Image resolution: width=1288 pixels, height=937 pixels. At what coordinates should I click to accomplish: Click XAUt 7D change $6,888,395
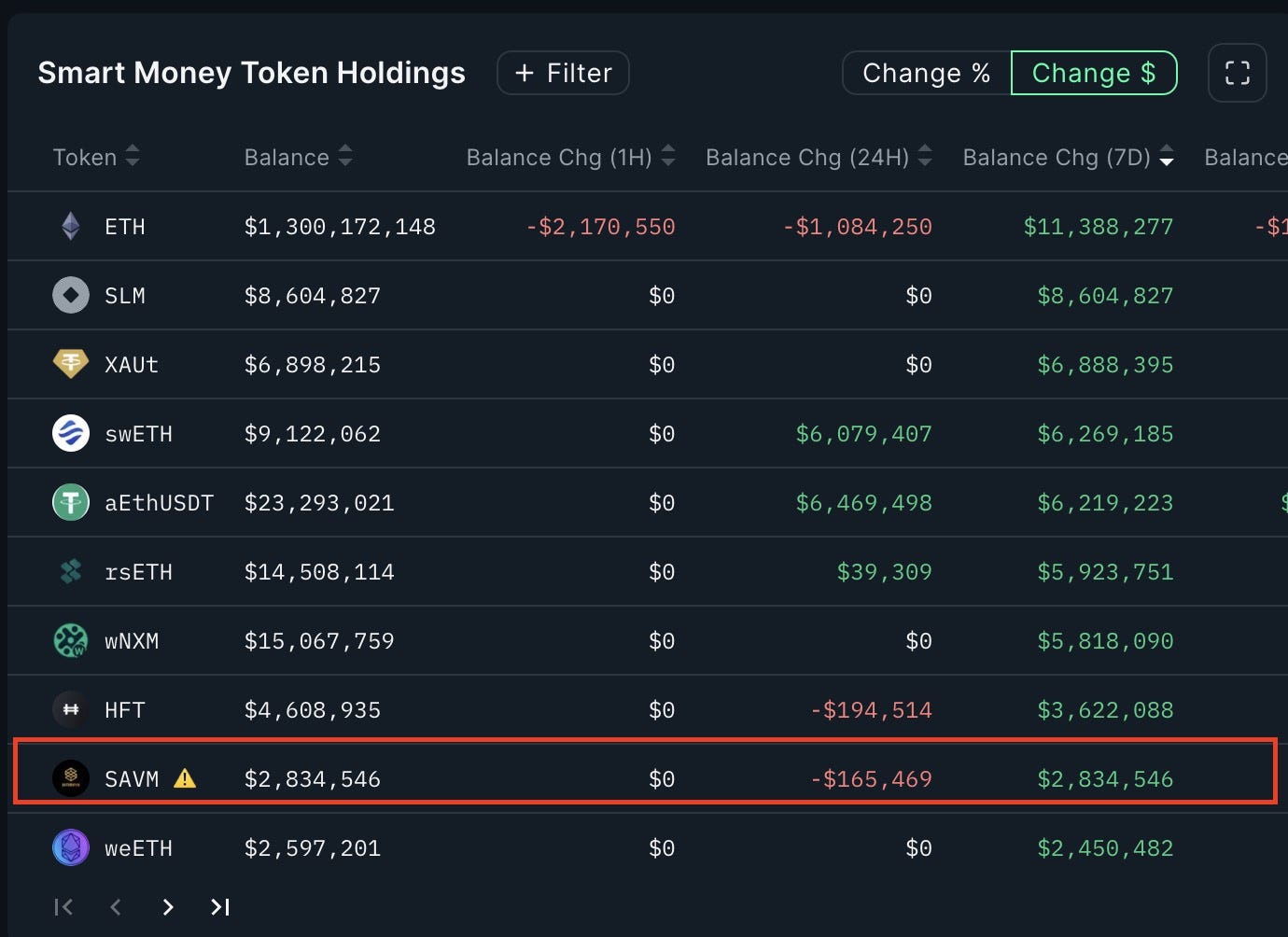(1105, 365)
